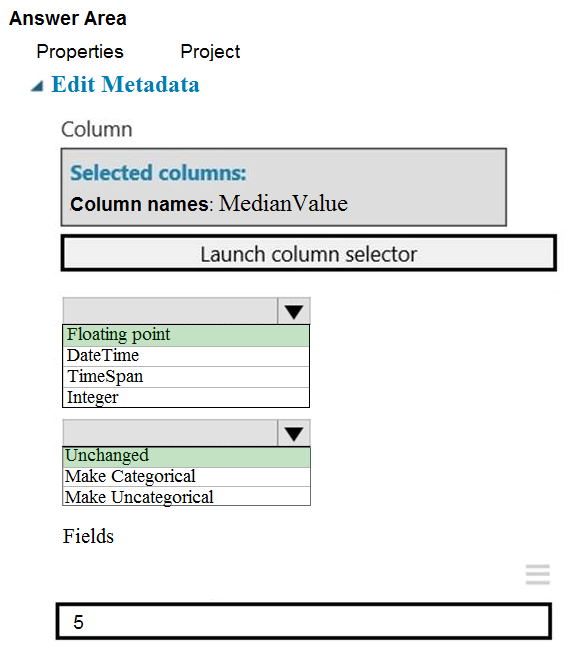Select Floating point data type option
575x658 pixels.
click(x=186, y=335)
